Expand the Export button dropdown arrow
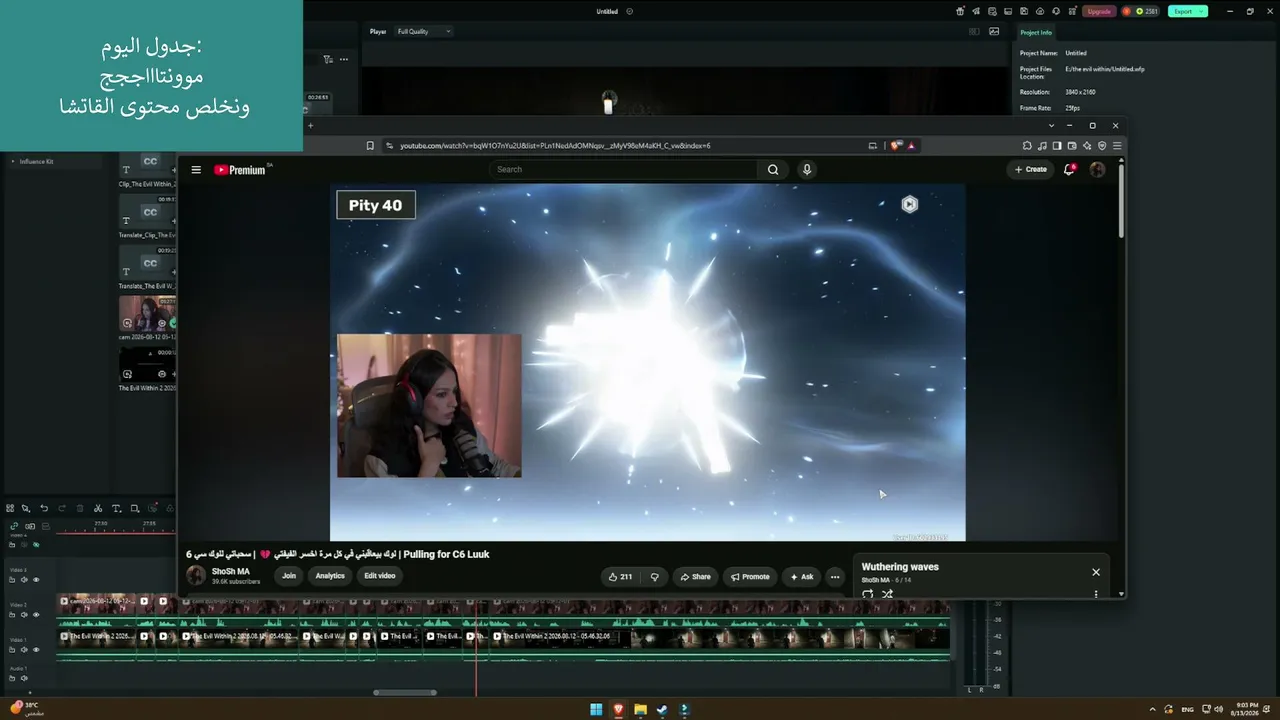This screenshot has height=720, width=1280. [1201, 11]
